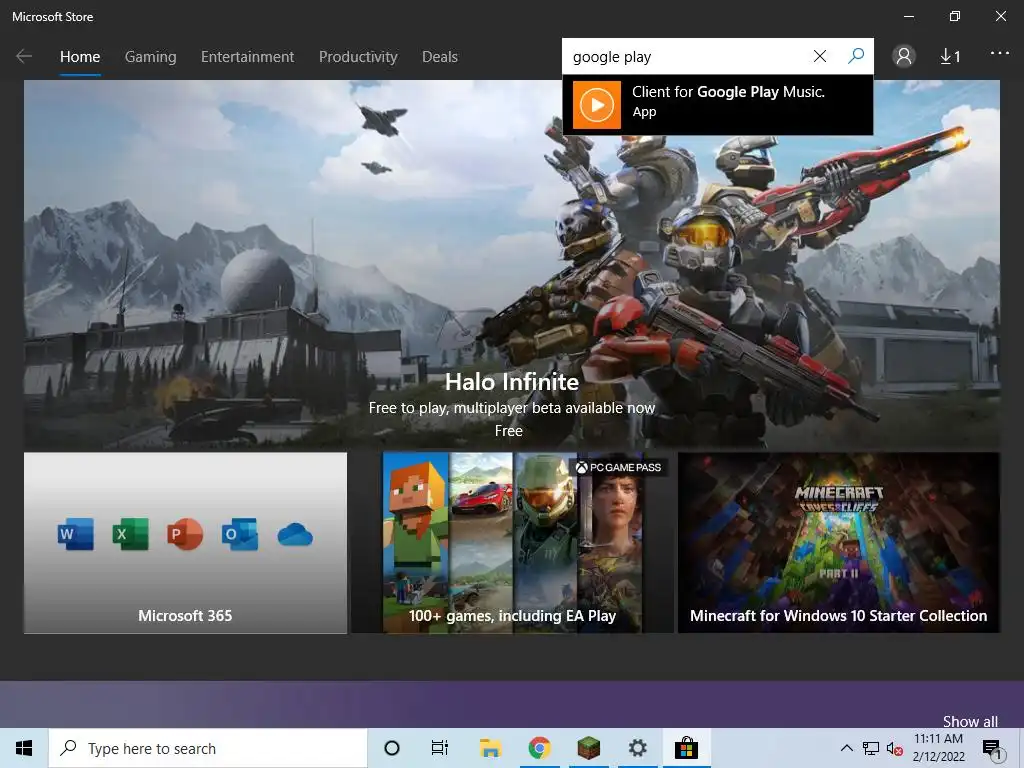Click the back arrow in Microsoft Store
Viewport: 1024px width, 768px height.
tap(24, 57)
